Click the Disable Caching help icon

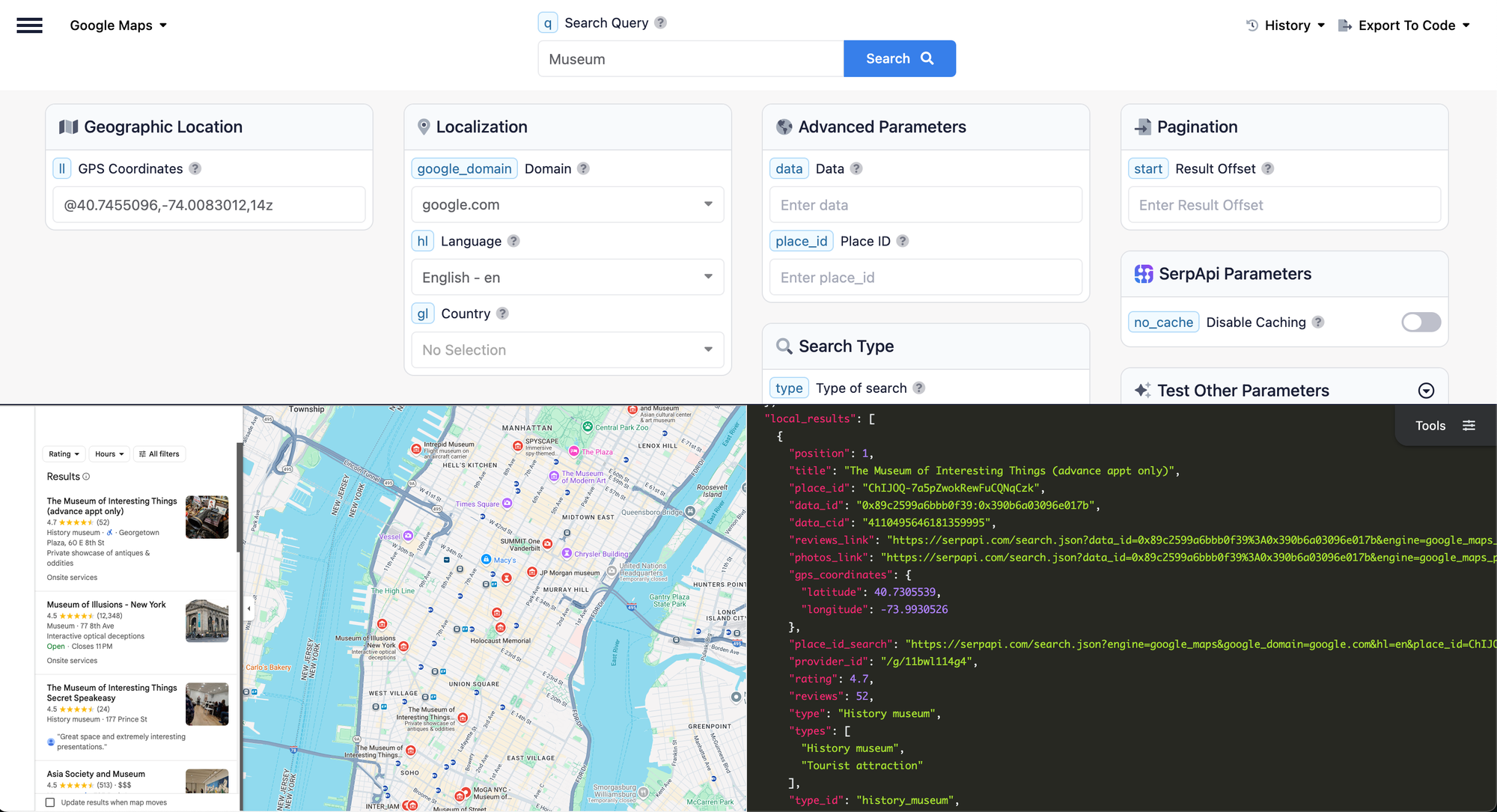click(x=1318, y=322)
